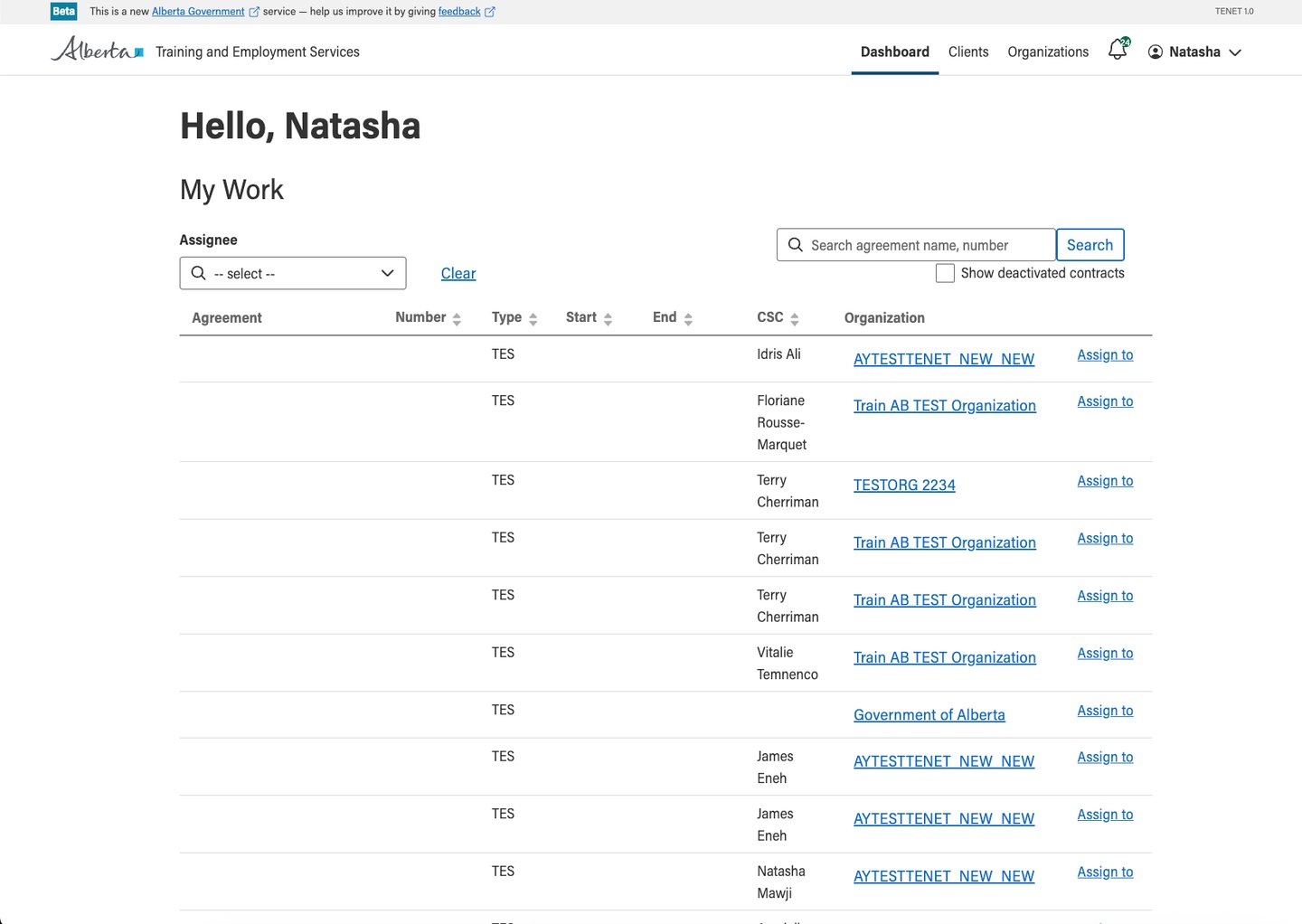This screenshot has height=924, width=1302.
Task: Open the Organizations tab
Action: pyautogui.click(x=1048, y=52)
